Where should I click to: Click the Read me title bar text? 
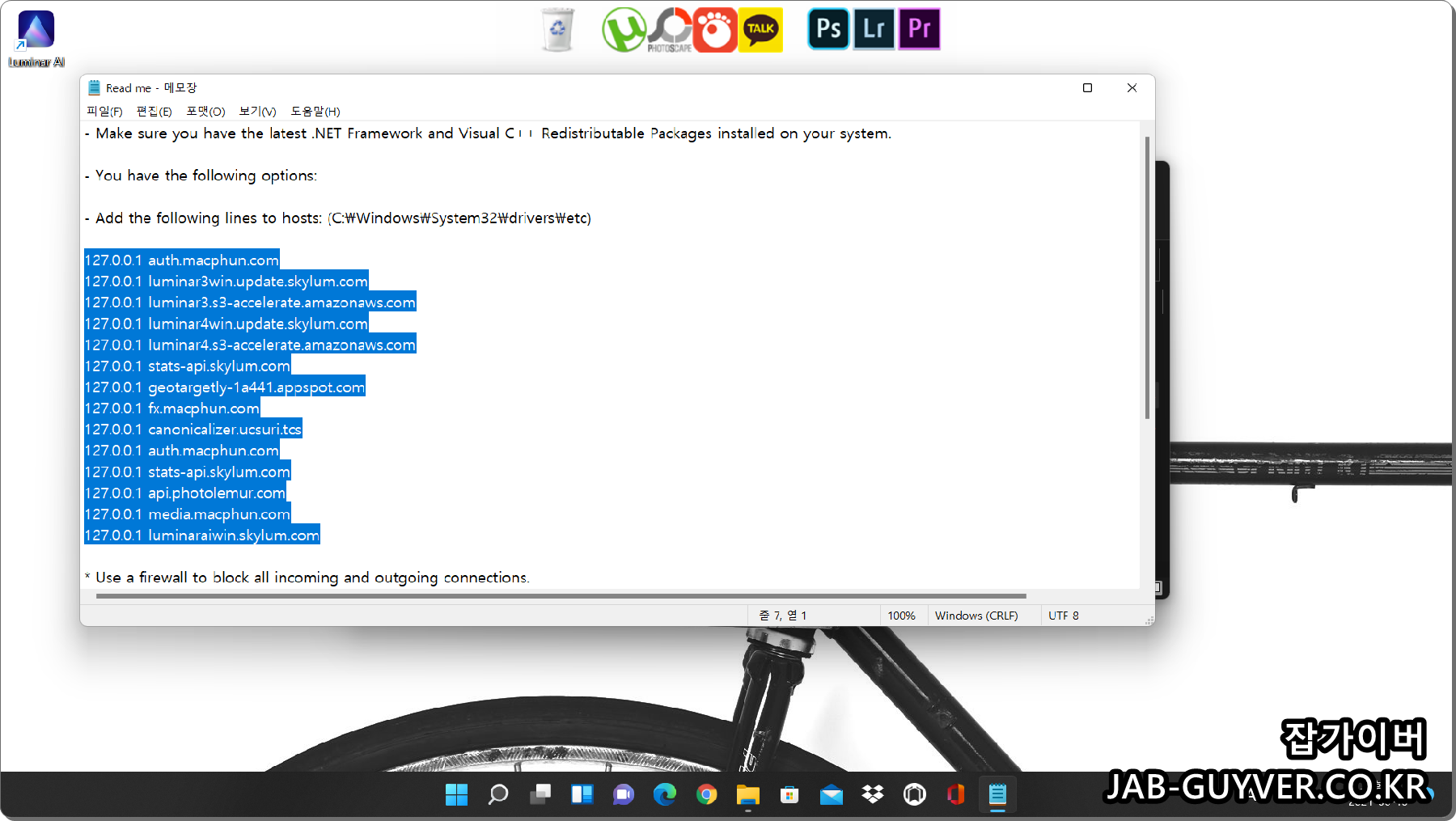151,87
